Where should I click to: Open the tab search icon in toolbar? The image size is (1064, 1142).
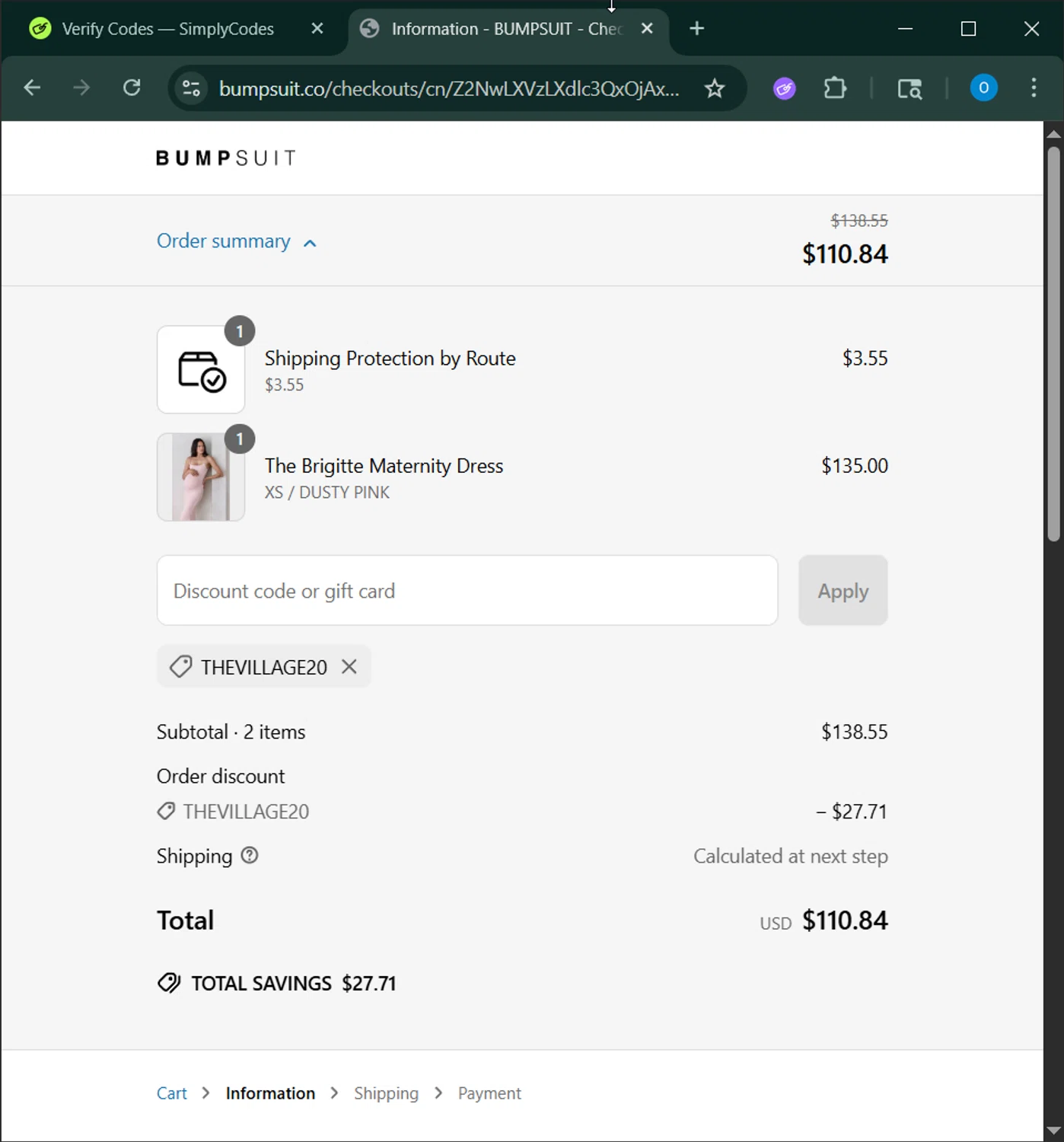(x=909, y=89)
